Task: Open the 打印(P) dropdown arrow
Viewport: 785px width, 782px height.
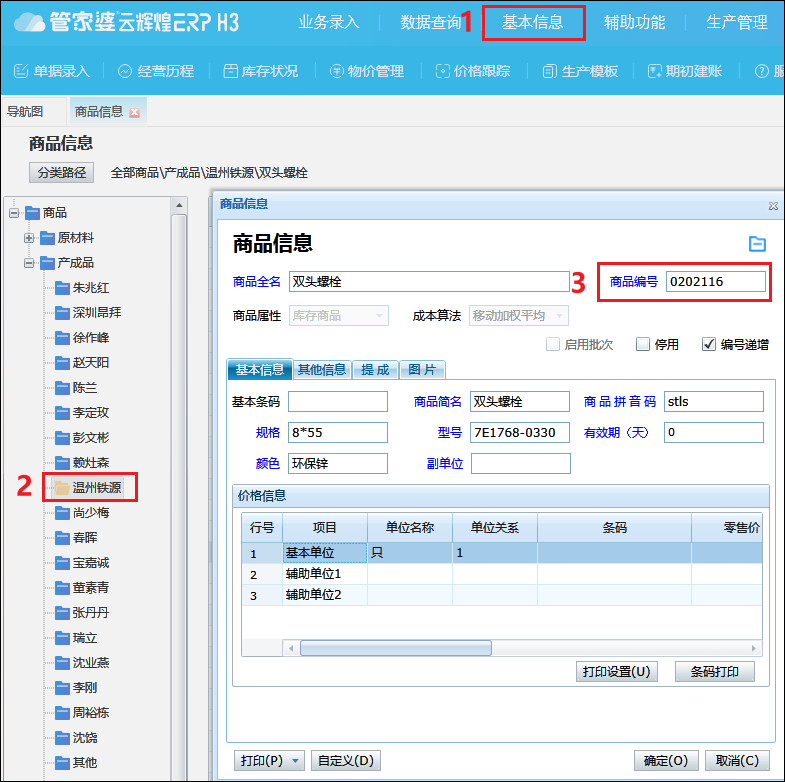Action: pos(297,761)
